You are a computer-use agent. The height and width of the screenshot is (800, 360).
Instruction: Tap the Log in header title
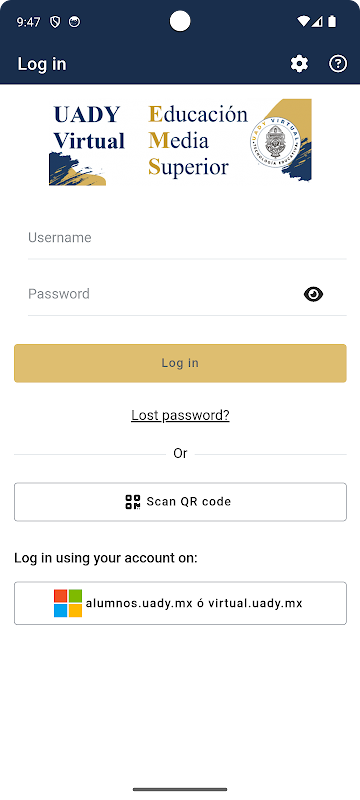click(42, 64)
